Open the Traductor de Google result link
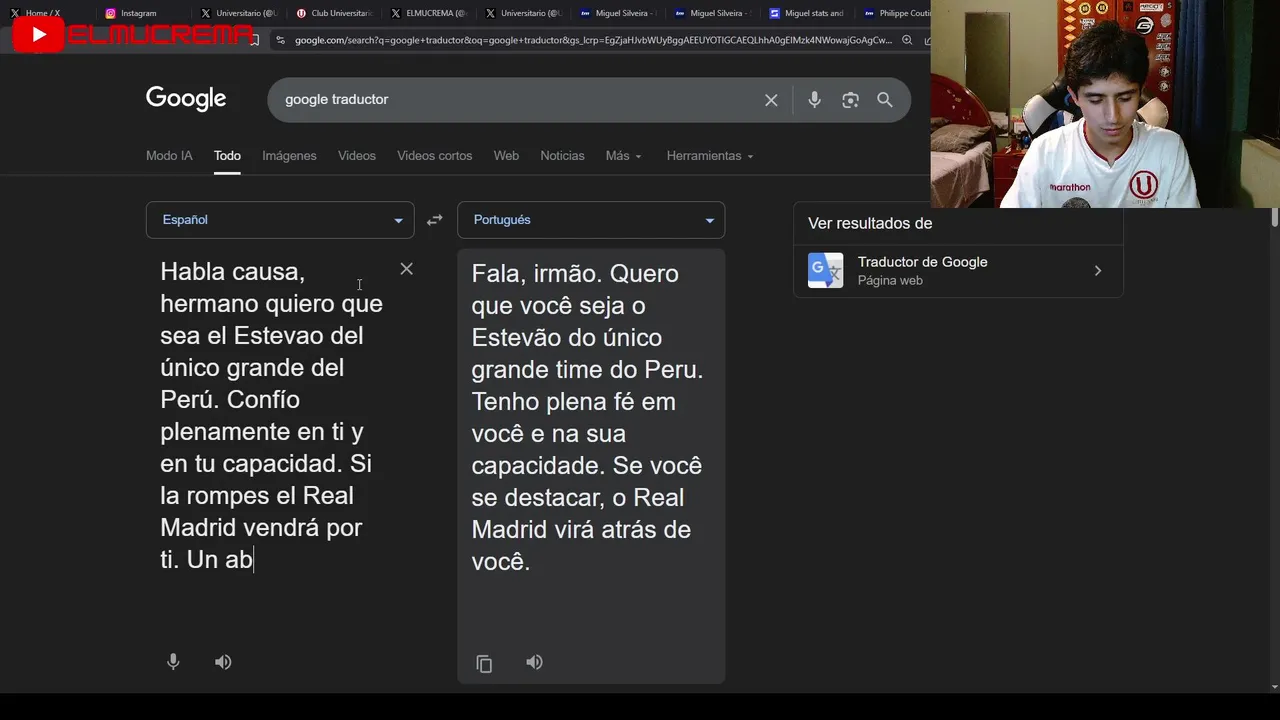 [958, 270]
